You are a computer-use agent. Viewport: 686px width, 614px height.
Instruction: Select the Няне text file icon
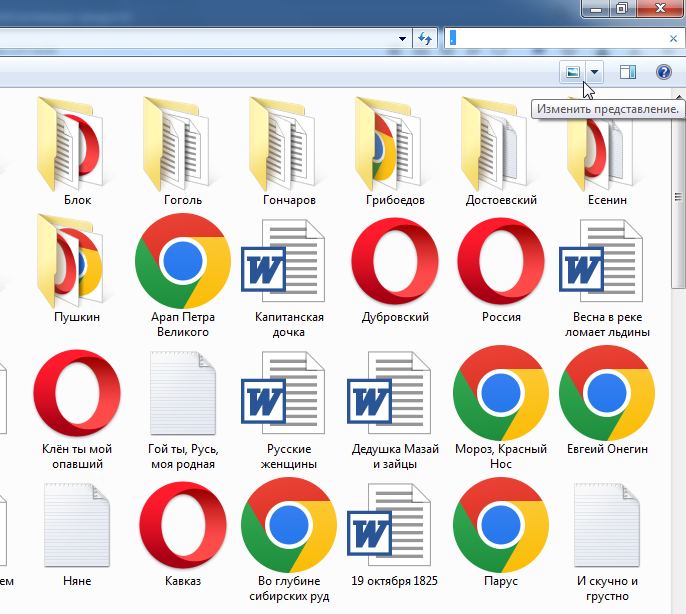click(77, 525)
